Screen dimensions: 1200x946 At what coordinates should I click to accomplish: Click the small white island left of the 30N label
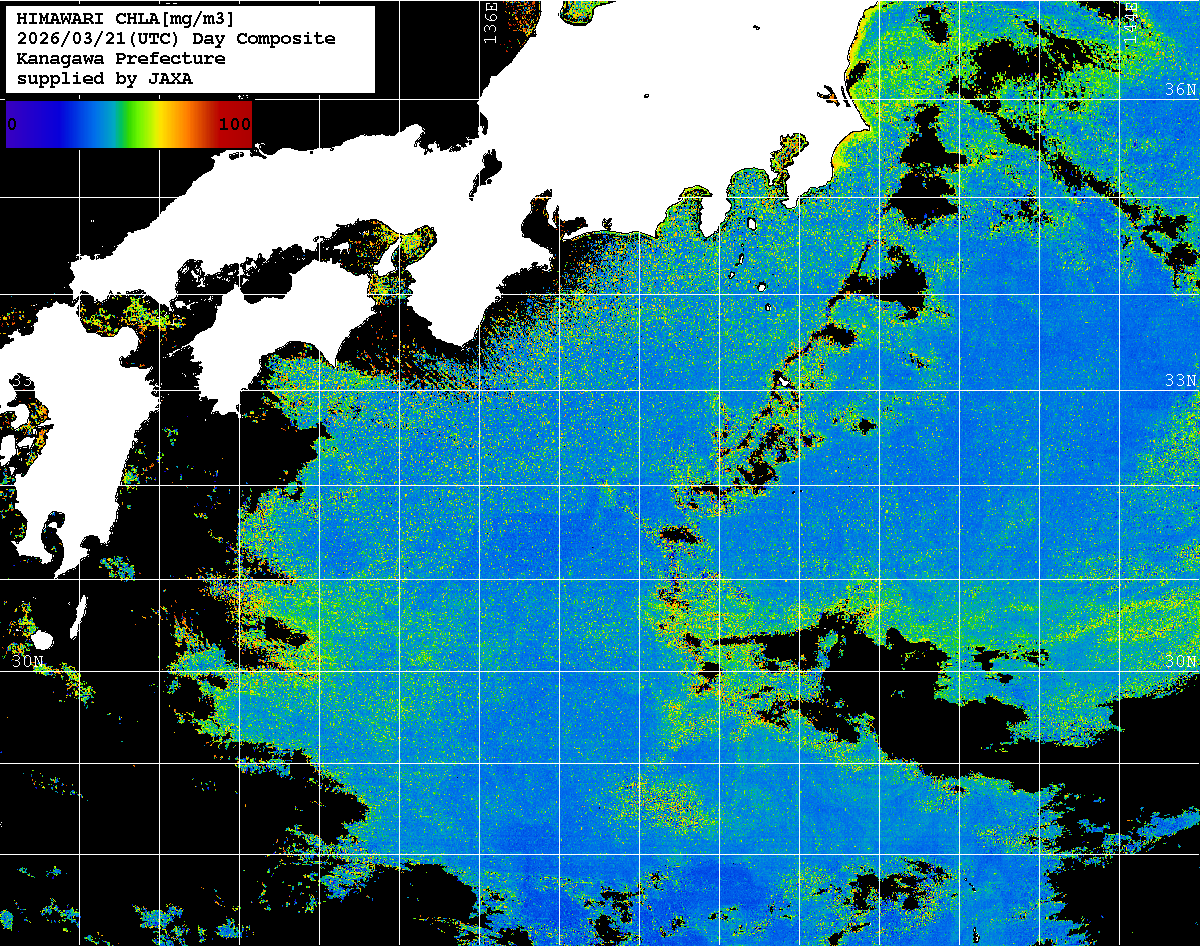[41, 639]
